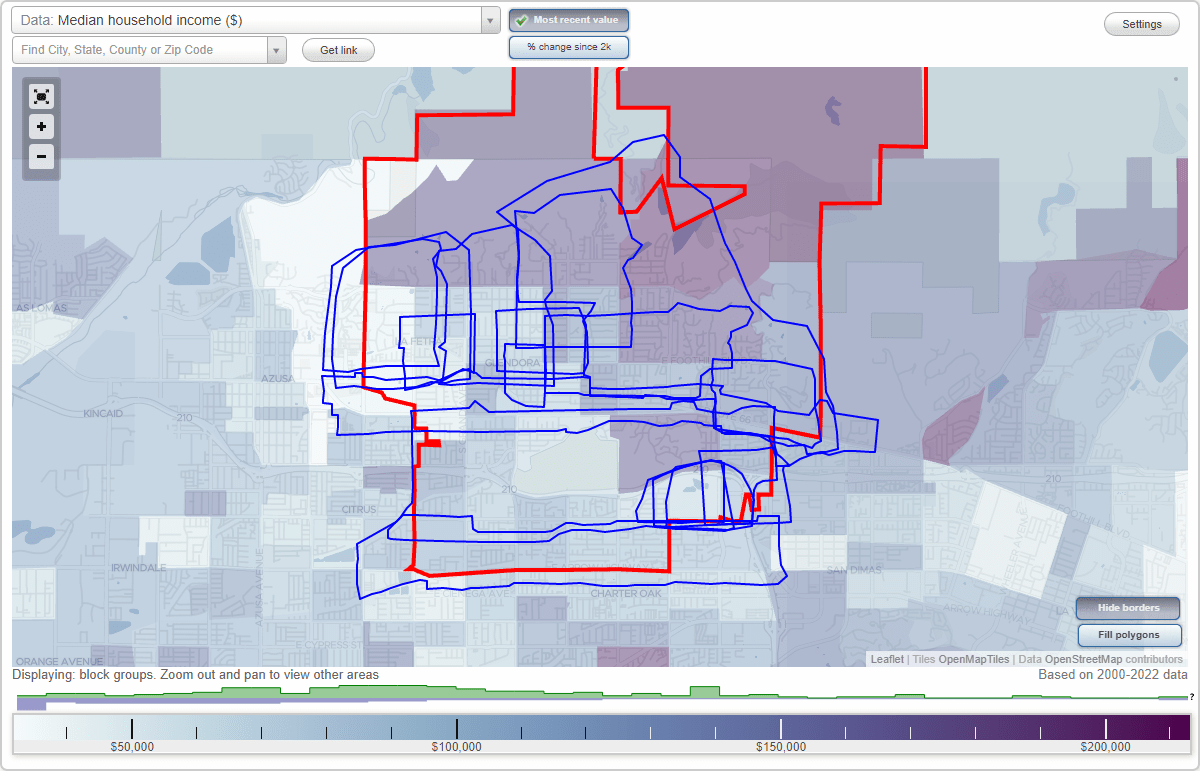Enable Fill polygons on the map
This screenshot has height=771, width=1200.
tap(1129, 634)
